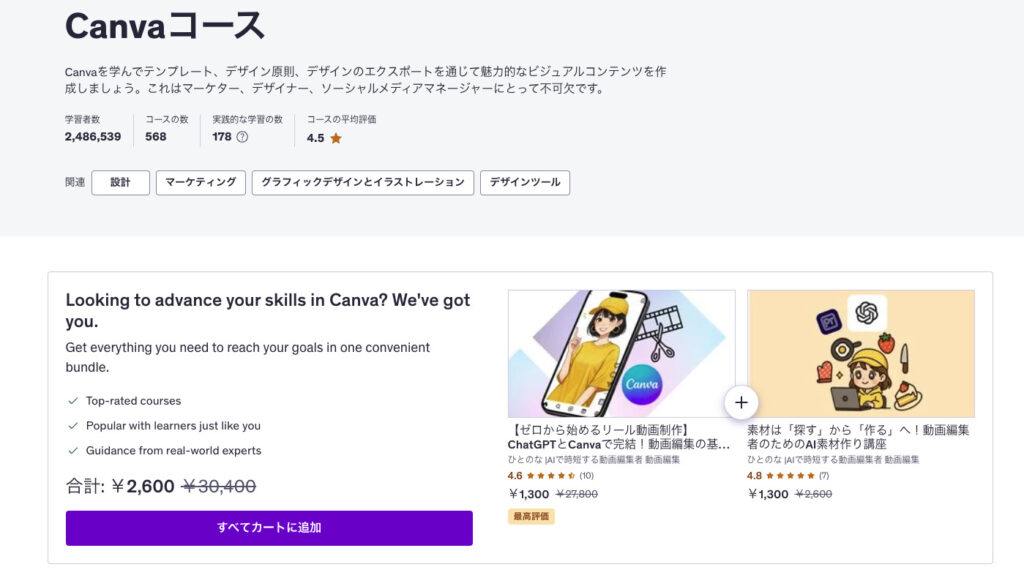The image size is (1024, 578).
Task: Click the 最高評価 badge label
Action: coord(531,517)
